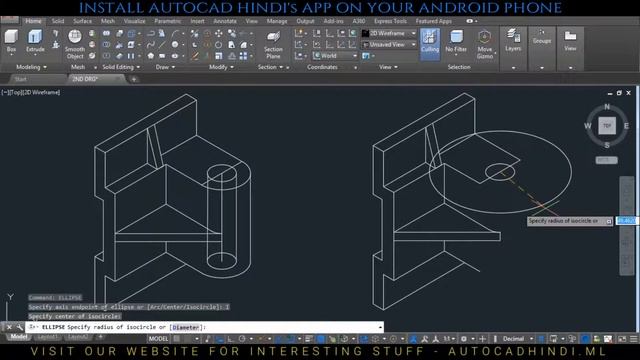Open the Parametric ribbon tab

pyautogui.click(x=167, y=21)
